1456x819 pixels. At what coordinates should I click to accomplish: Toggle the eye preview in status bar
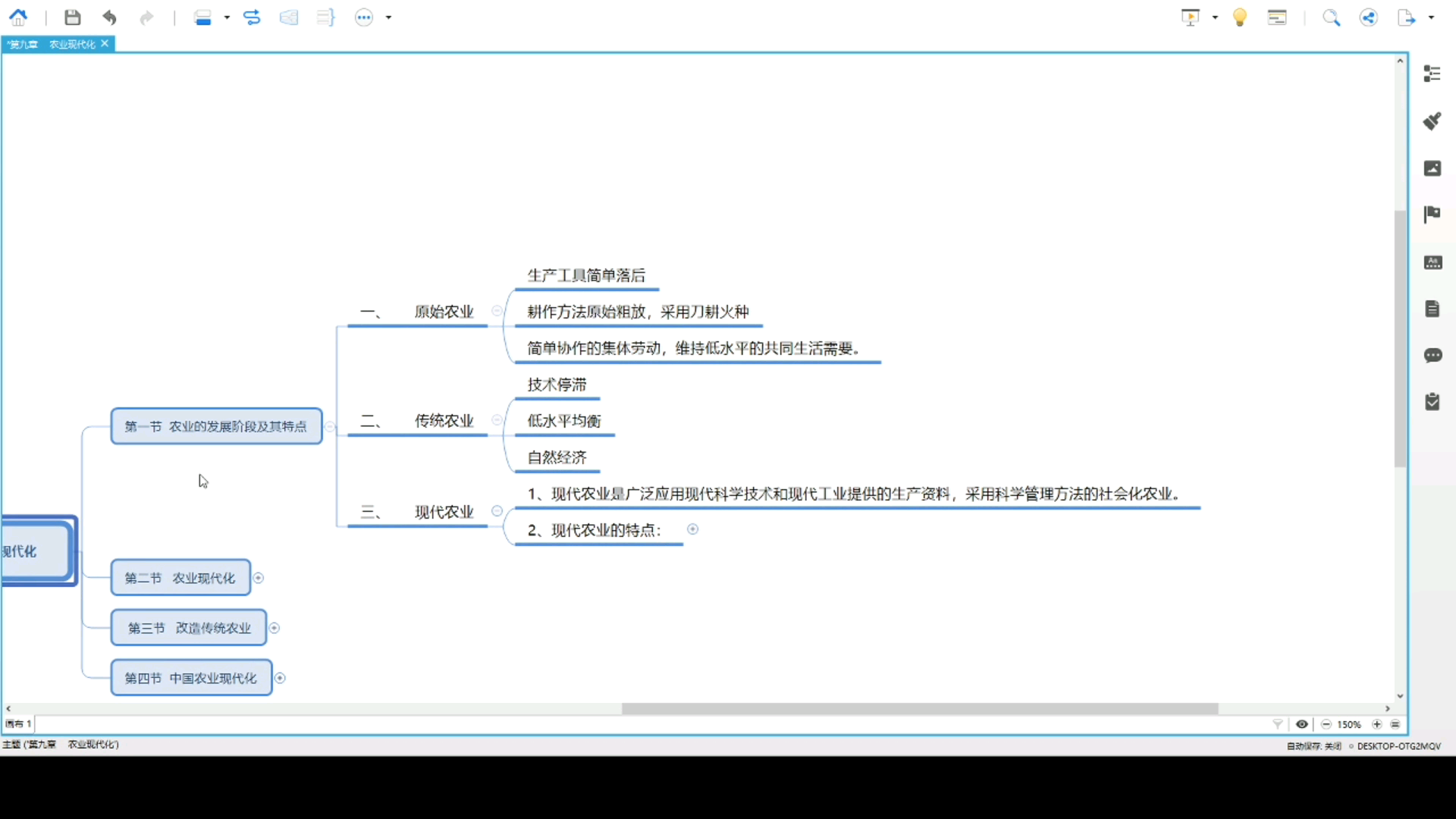coord(1302,724)
